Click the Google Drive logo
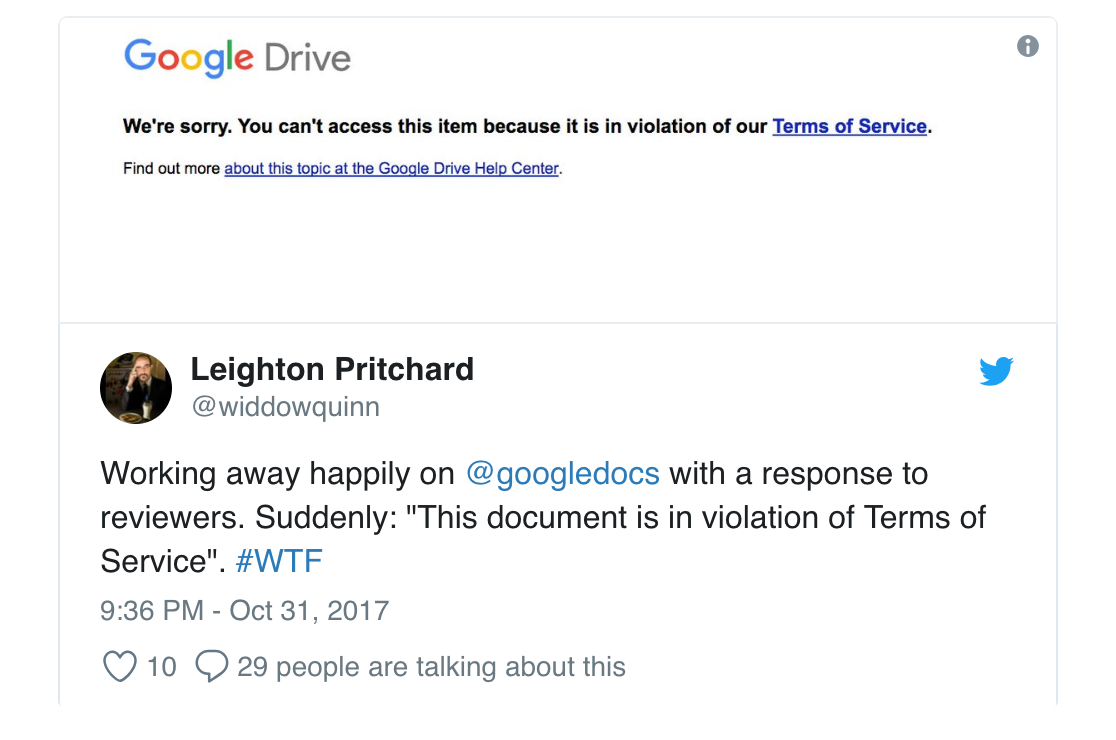The height and width of the screenshot is (740, 1116). (237, 56)
